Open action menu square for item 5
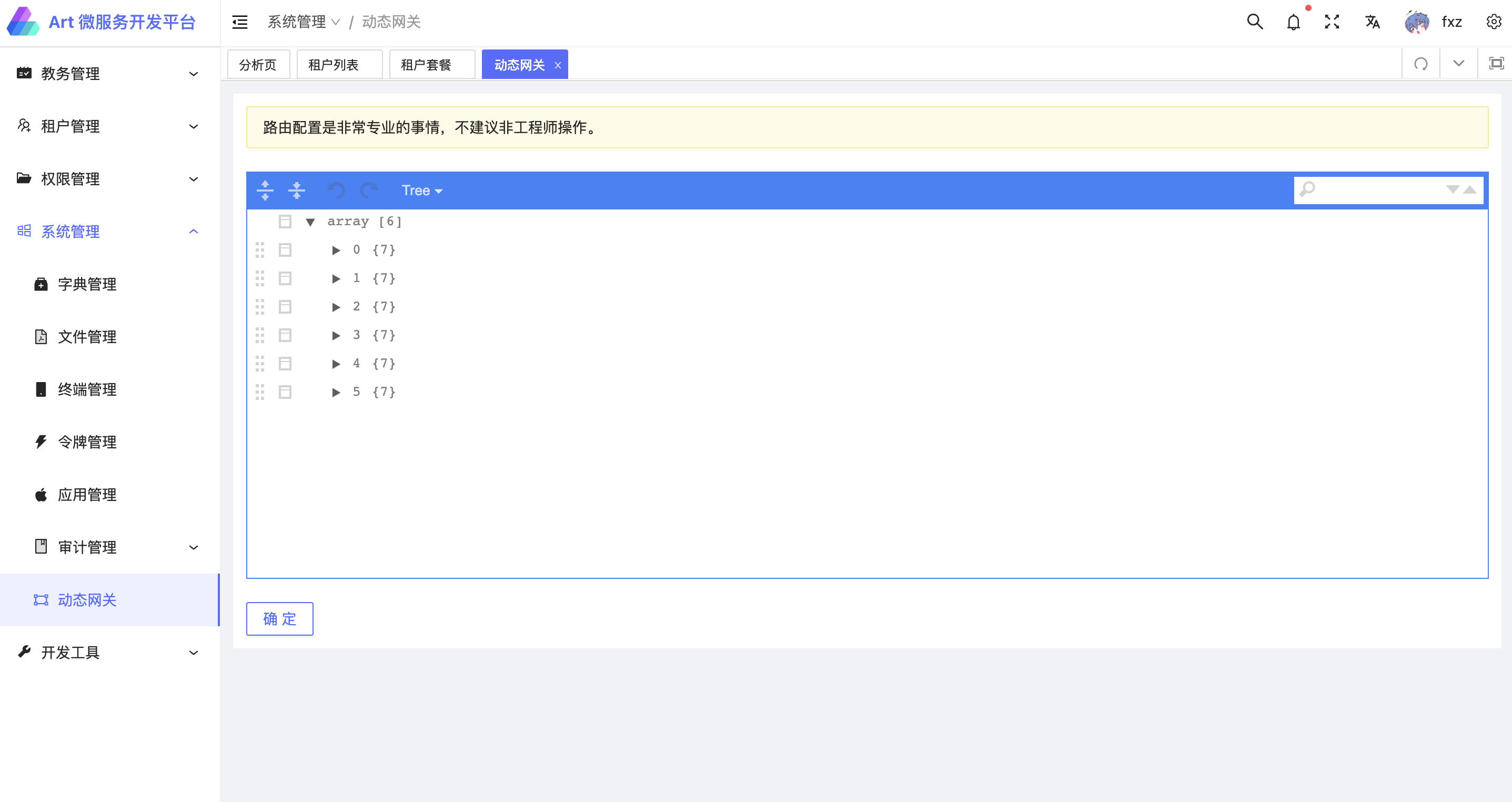Image resolution: width=1512 pixels, height=802 pixels. point(285,392)
